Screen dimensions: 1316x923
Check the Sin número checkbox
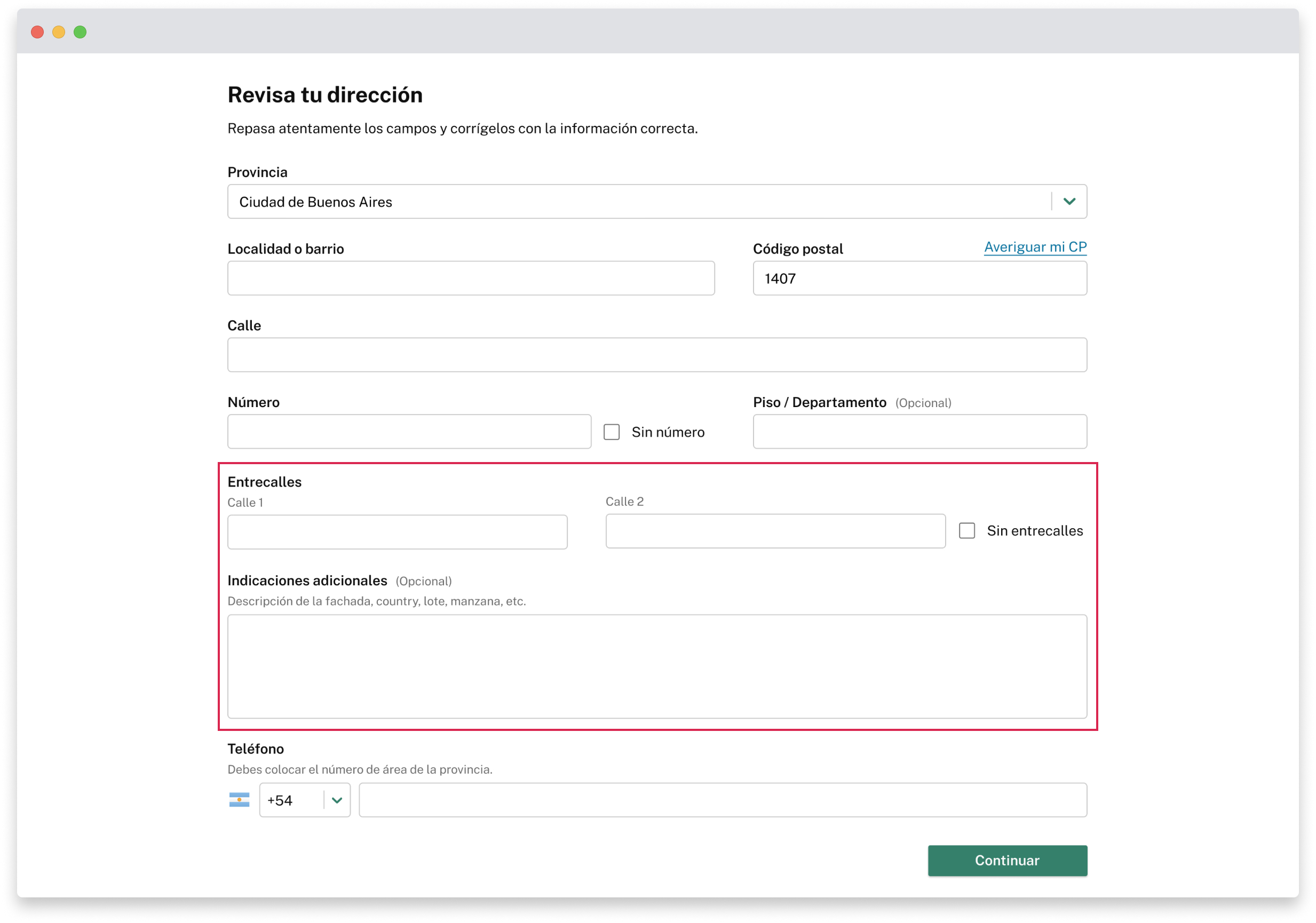(612, 432)
